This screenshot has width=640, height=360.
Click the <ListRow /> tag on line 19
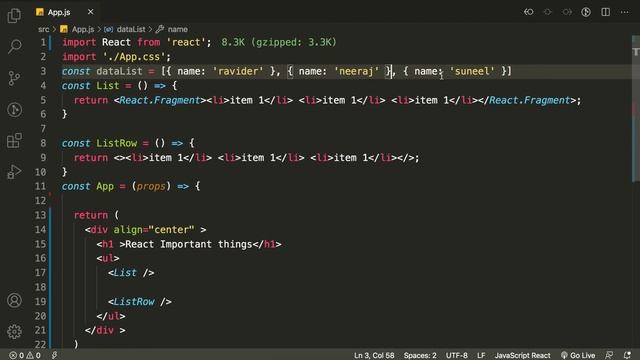point(140,302)
